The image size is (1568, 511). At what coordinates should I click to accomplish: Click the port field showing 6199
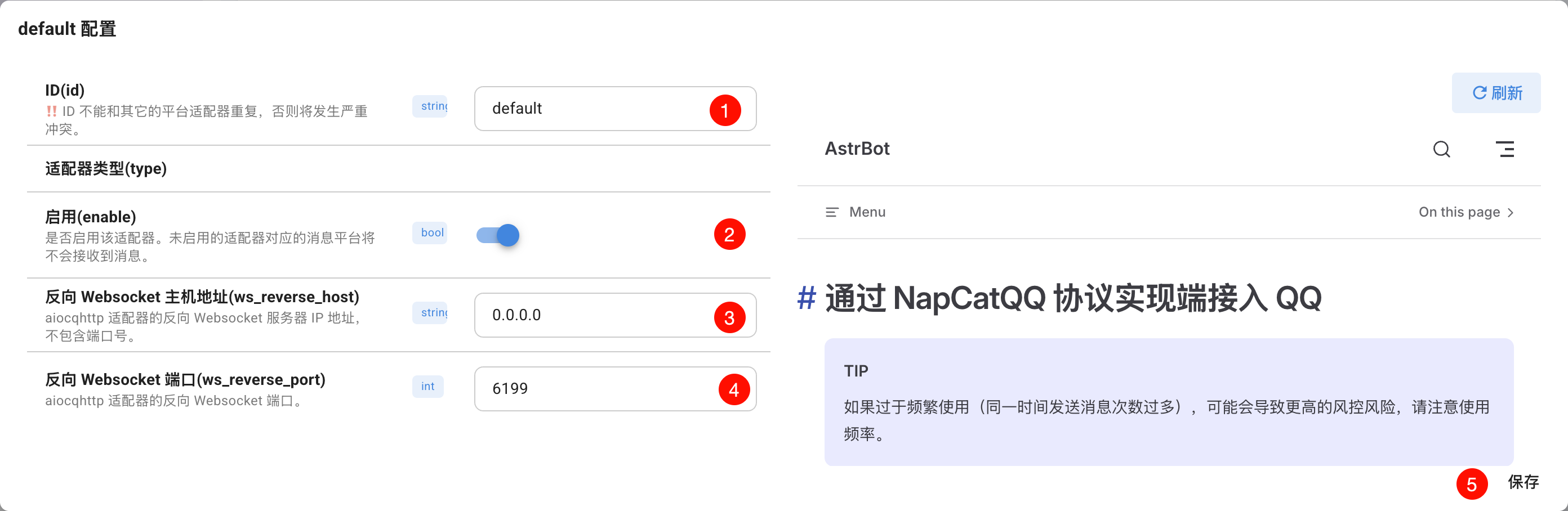[615, 389]
